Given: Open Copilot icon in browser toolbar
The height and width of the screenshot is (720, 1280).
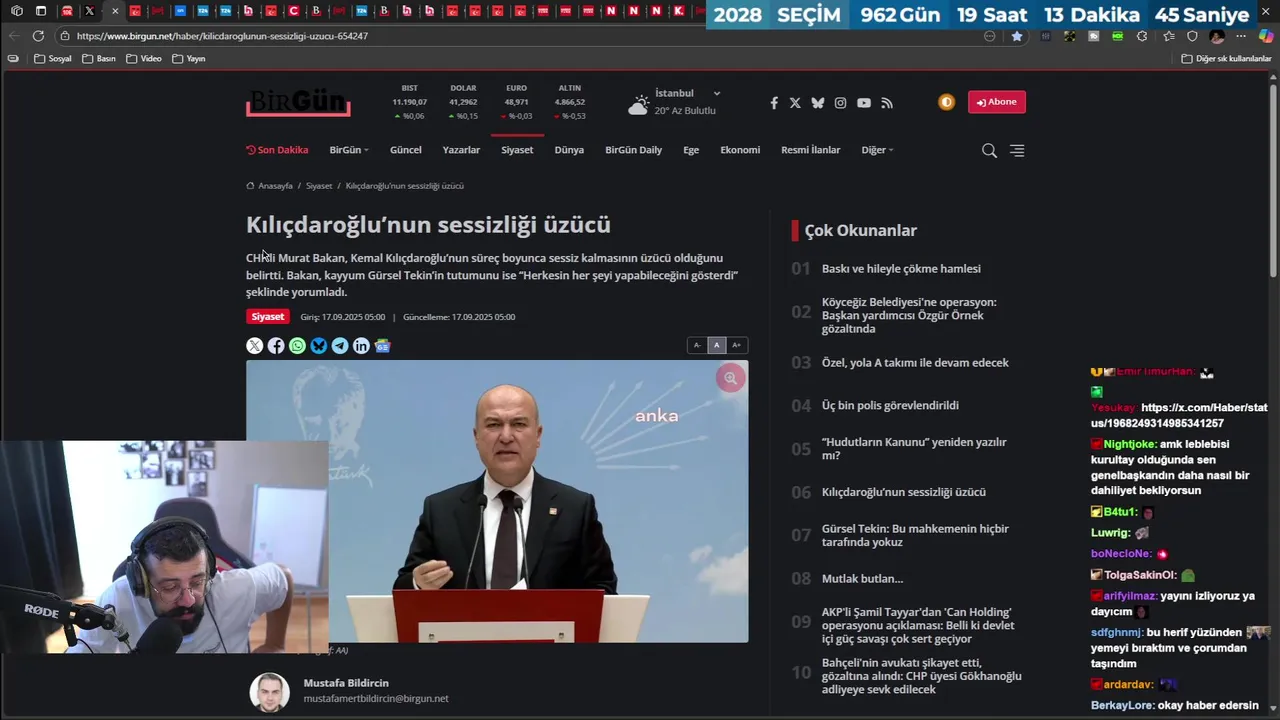Looking at the screenshot, I should click(1266, 36).
